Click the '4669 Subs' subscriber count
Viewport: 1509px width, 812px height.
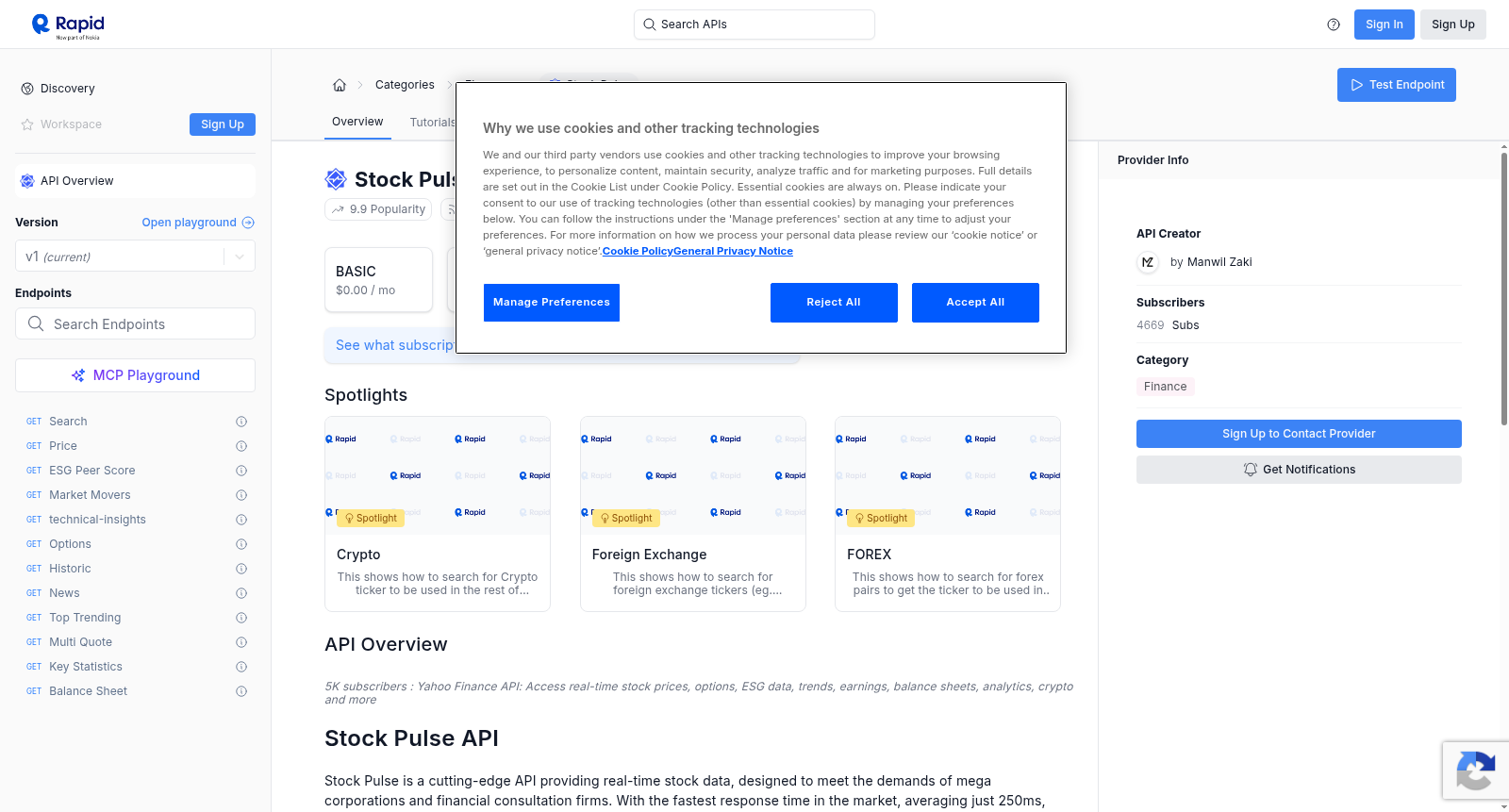(x=1168, y=325)
